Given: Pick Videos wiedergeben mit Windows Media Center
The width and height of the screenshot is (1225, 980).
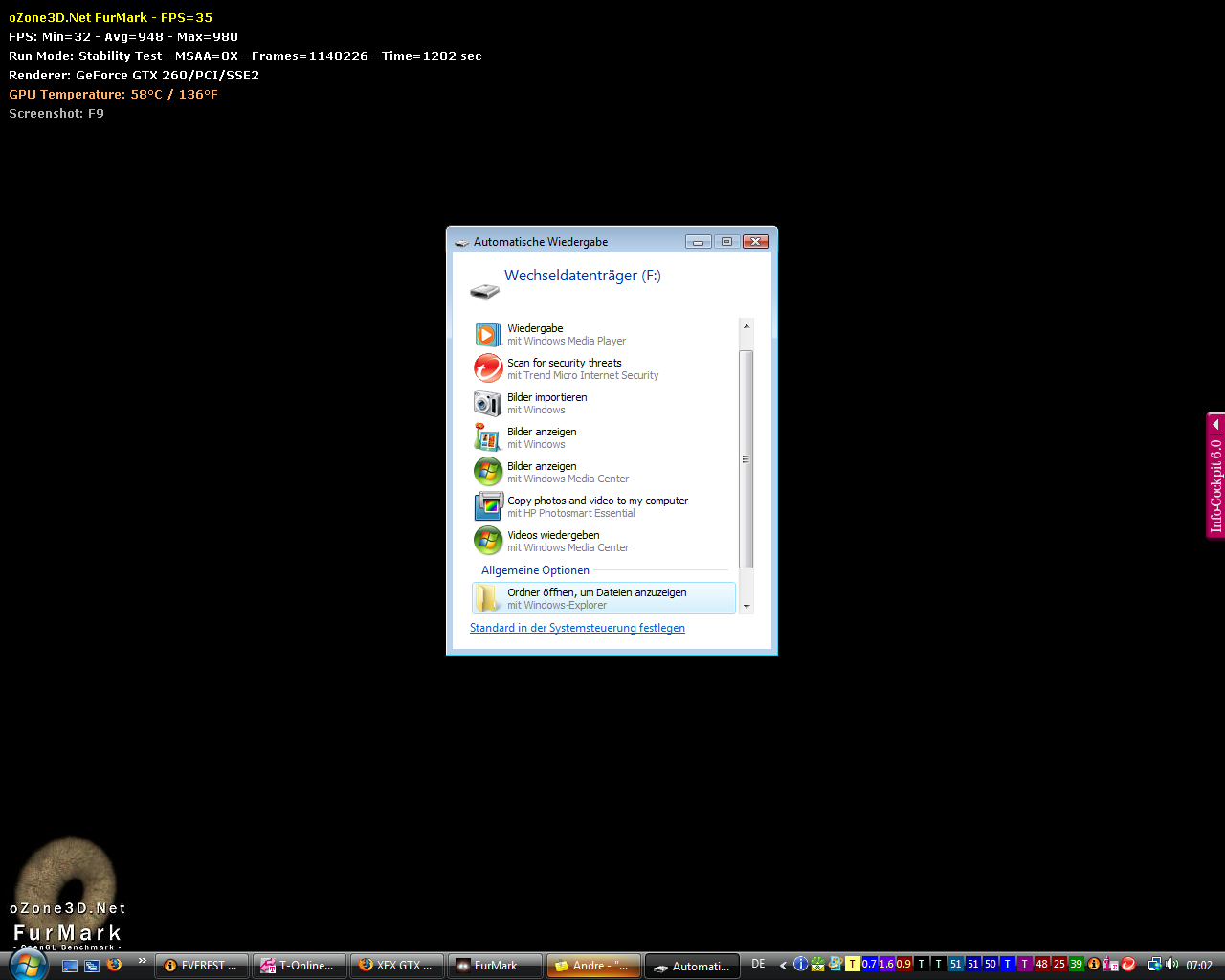Looking at the screenshot, I should [x=604, y=542].
